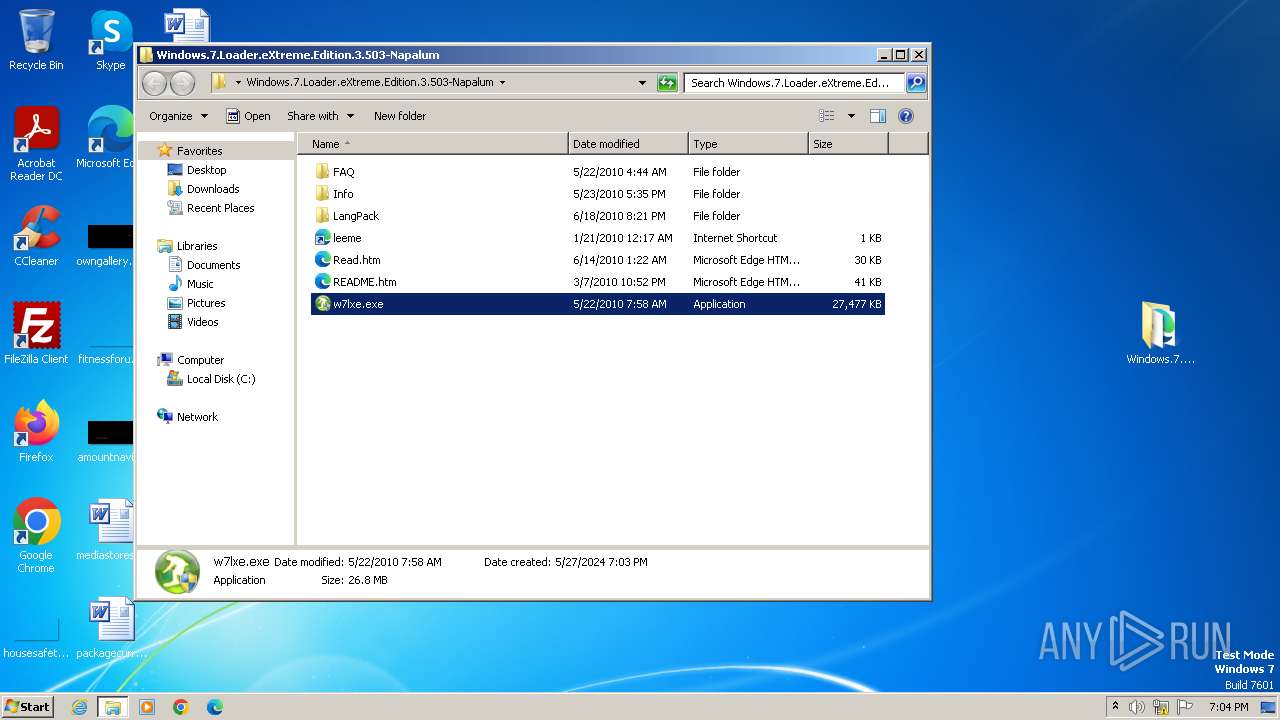
Task: Select the README.htm file
Action: click(x=364, y=282)
